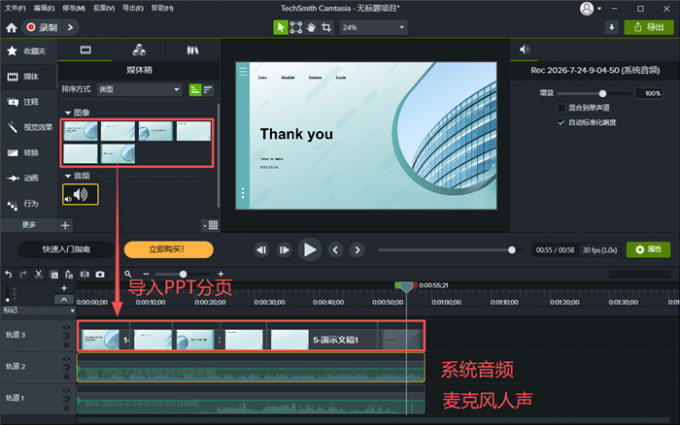Image resolution: width=680 pixels, height=425 pixels.
Task: Go to the Home screen icon
Action: [x=11, y=28]
